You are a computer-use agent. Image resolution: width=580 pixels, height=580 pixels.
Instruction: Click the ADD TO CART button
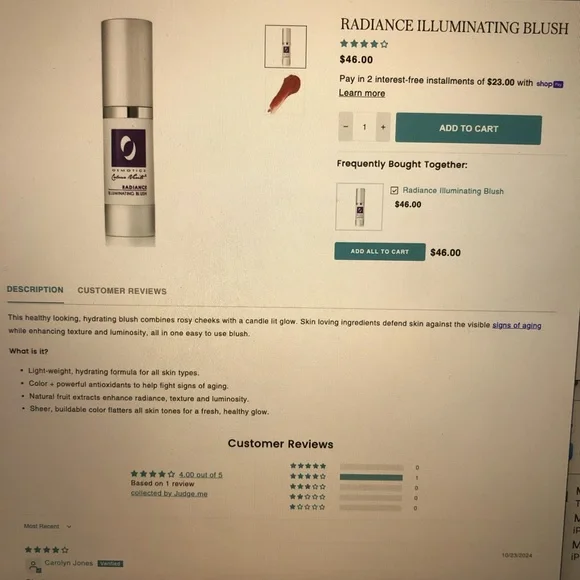(x=468, y=128)
